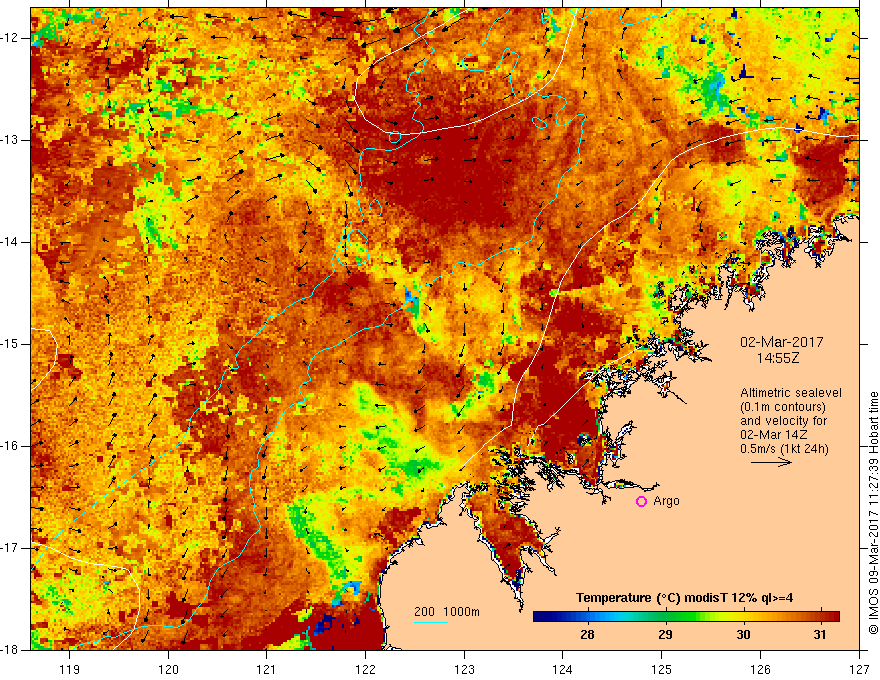Click longitude axis label 123
Viewport: 880px width, 680px height.
464,669
